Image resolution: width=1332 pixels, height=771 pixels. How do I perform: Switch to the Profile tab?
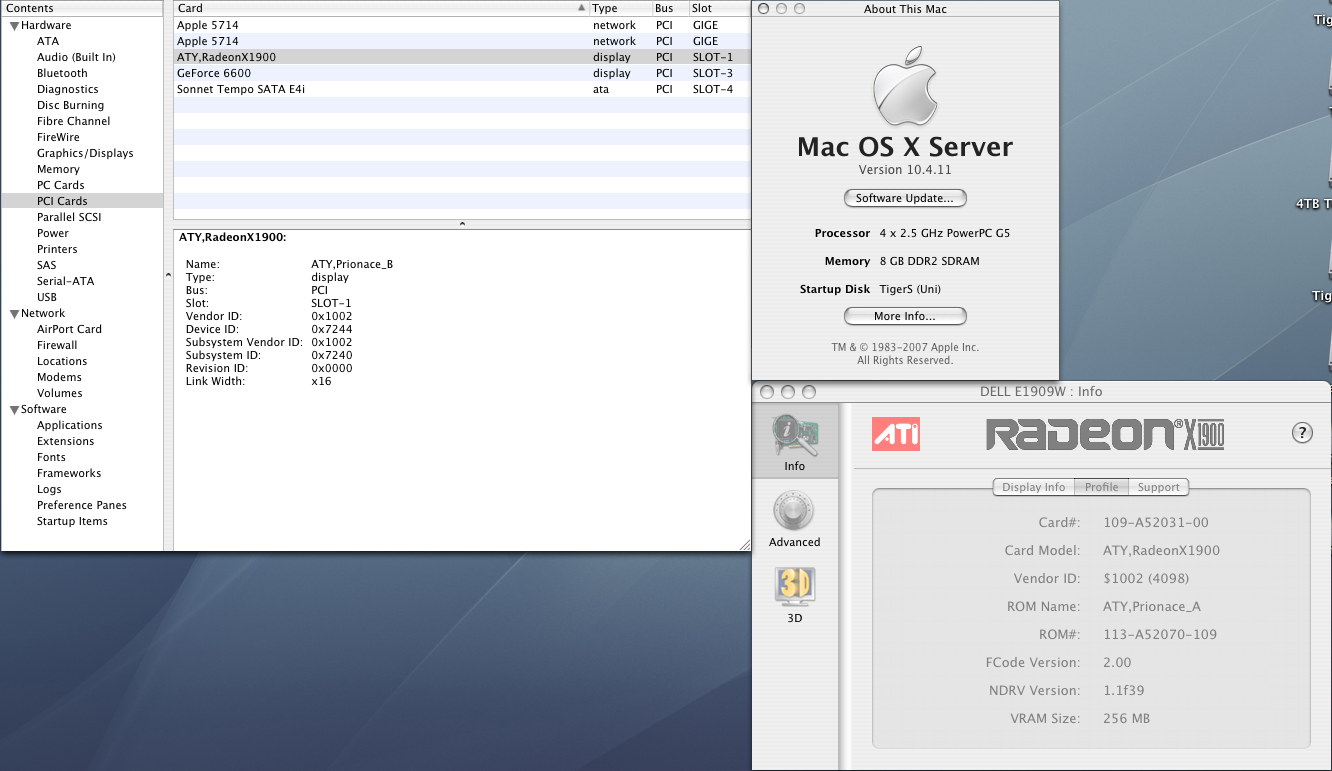click(1101, 487)
